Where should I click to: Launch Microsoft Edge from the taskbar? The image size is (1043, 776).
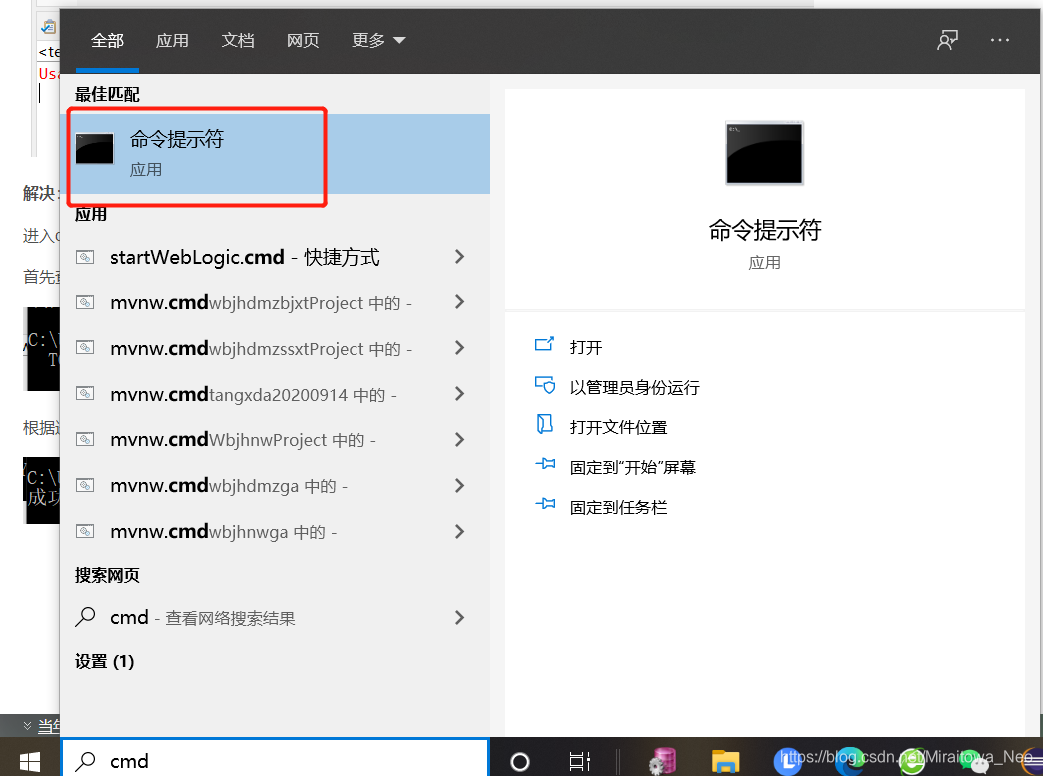[x=848, y=761]
